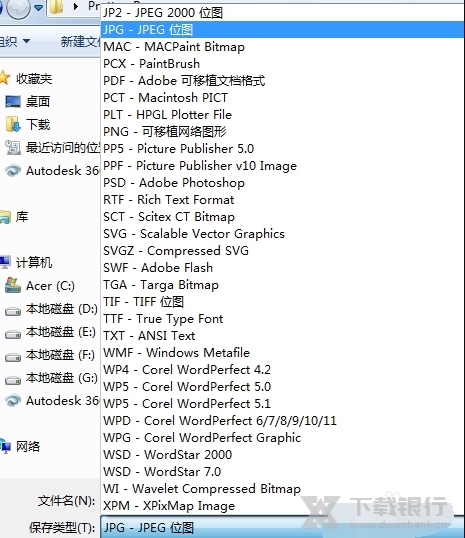Viewport: 465px width, 538px height.
Task: Choose WP5 - Corel WordPerfect 5.1
Action: (x=282, y=404)
